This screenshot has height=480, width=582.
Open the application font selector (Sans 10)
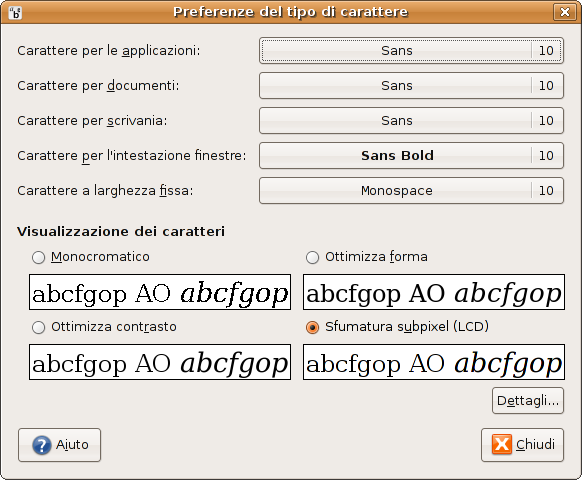coord(411,50)
